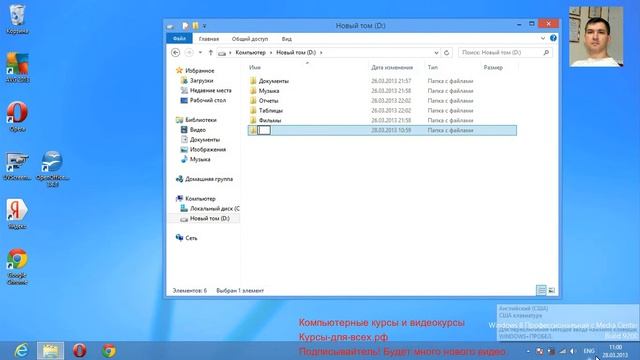
Task: Show hidden tray icons arrow
Action: tap(528, 351)
